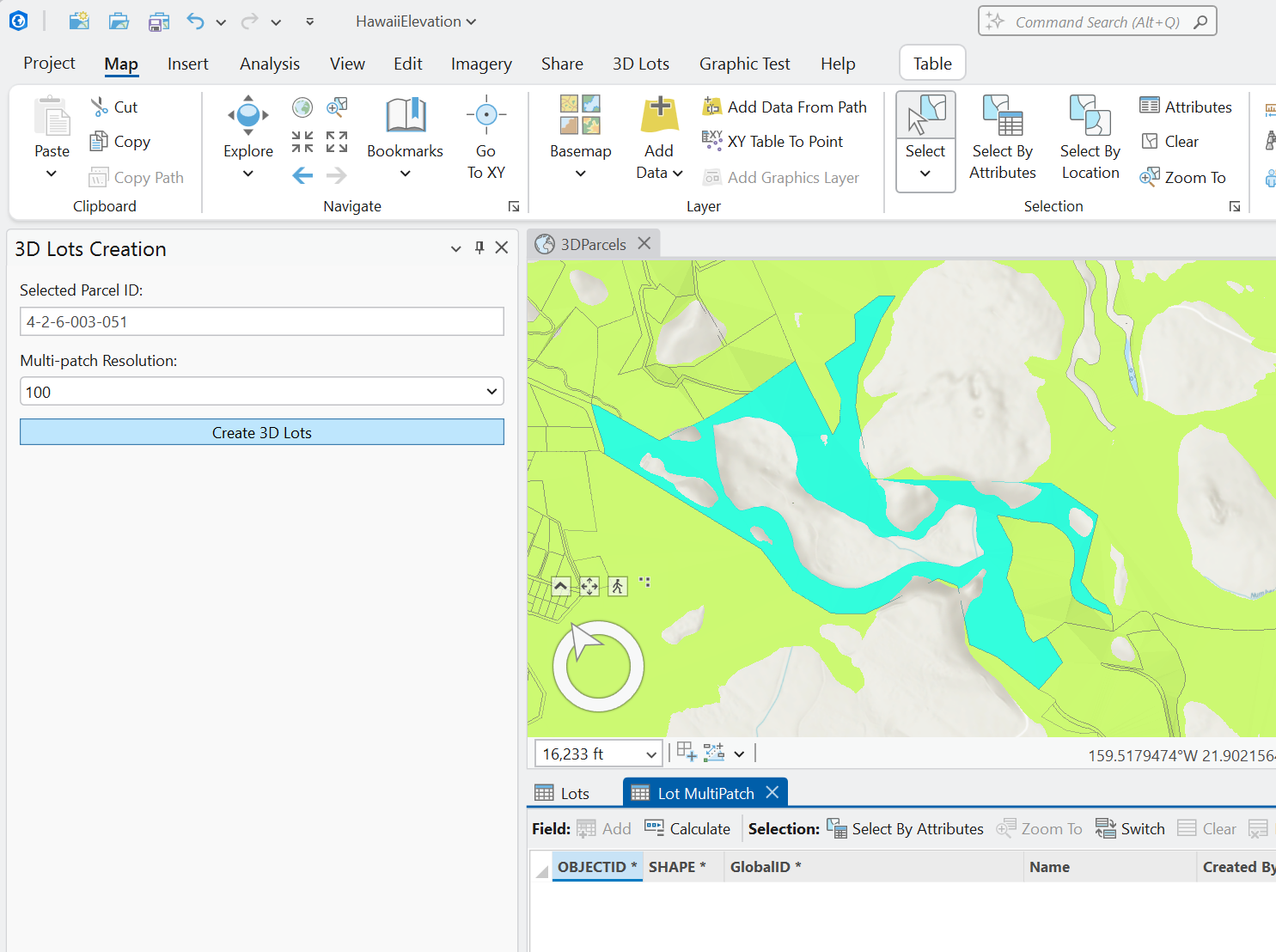Save project using the quick access icon

pos(158,21)
